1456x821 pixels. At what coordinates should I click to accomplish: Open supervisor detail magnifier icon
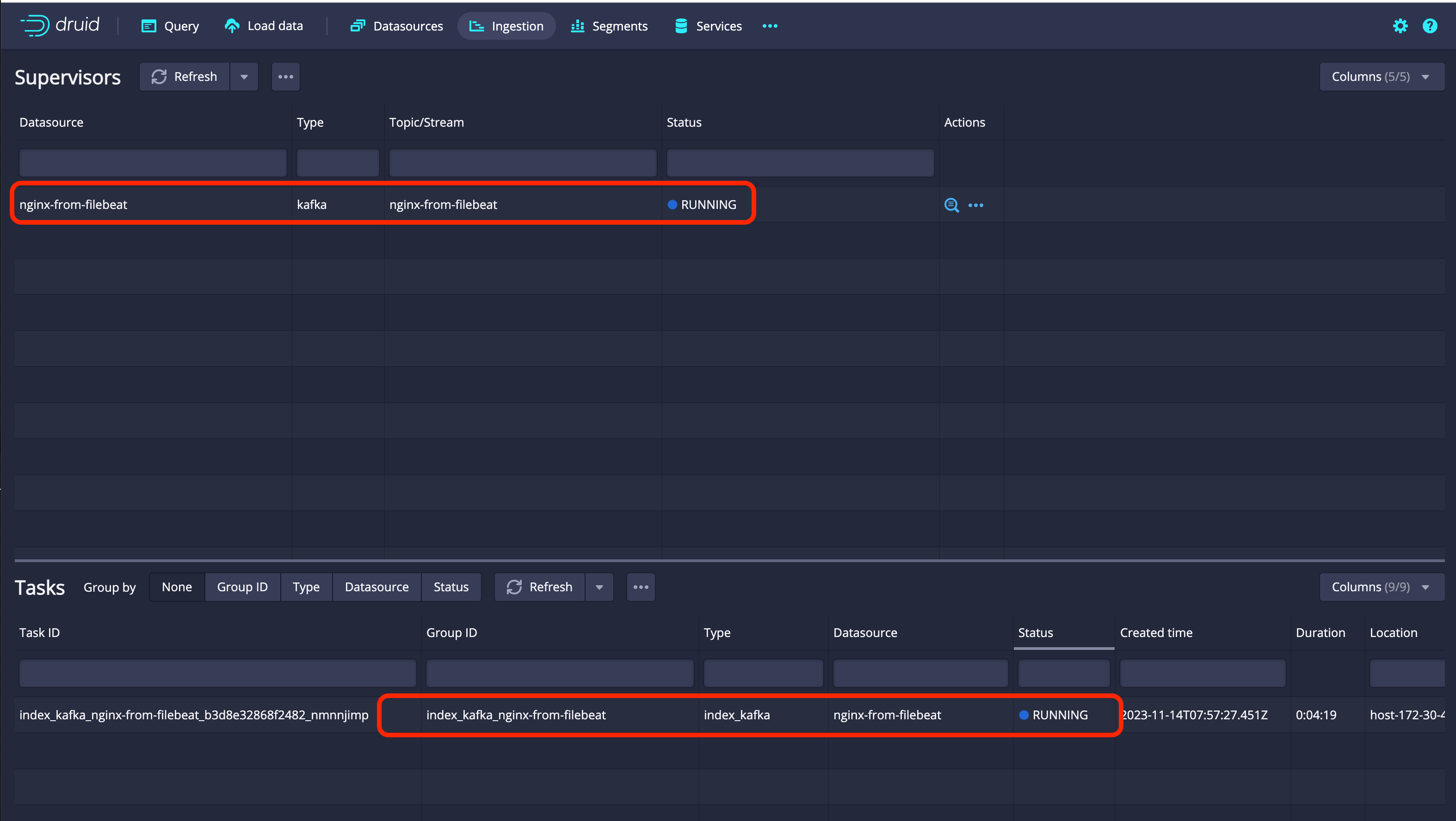coord(952,205)
